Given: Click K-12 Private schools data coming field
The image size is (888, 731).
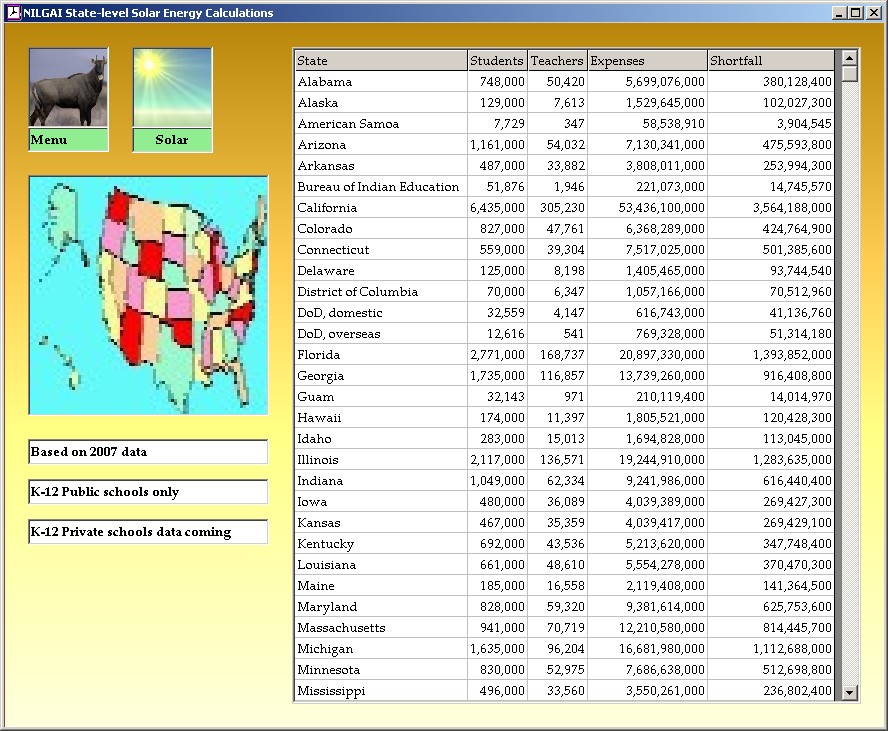Looking at the screenshot, I should click(148, 532).
